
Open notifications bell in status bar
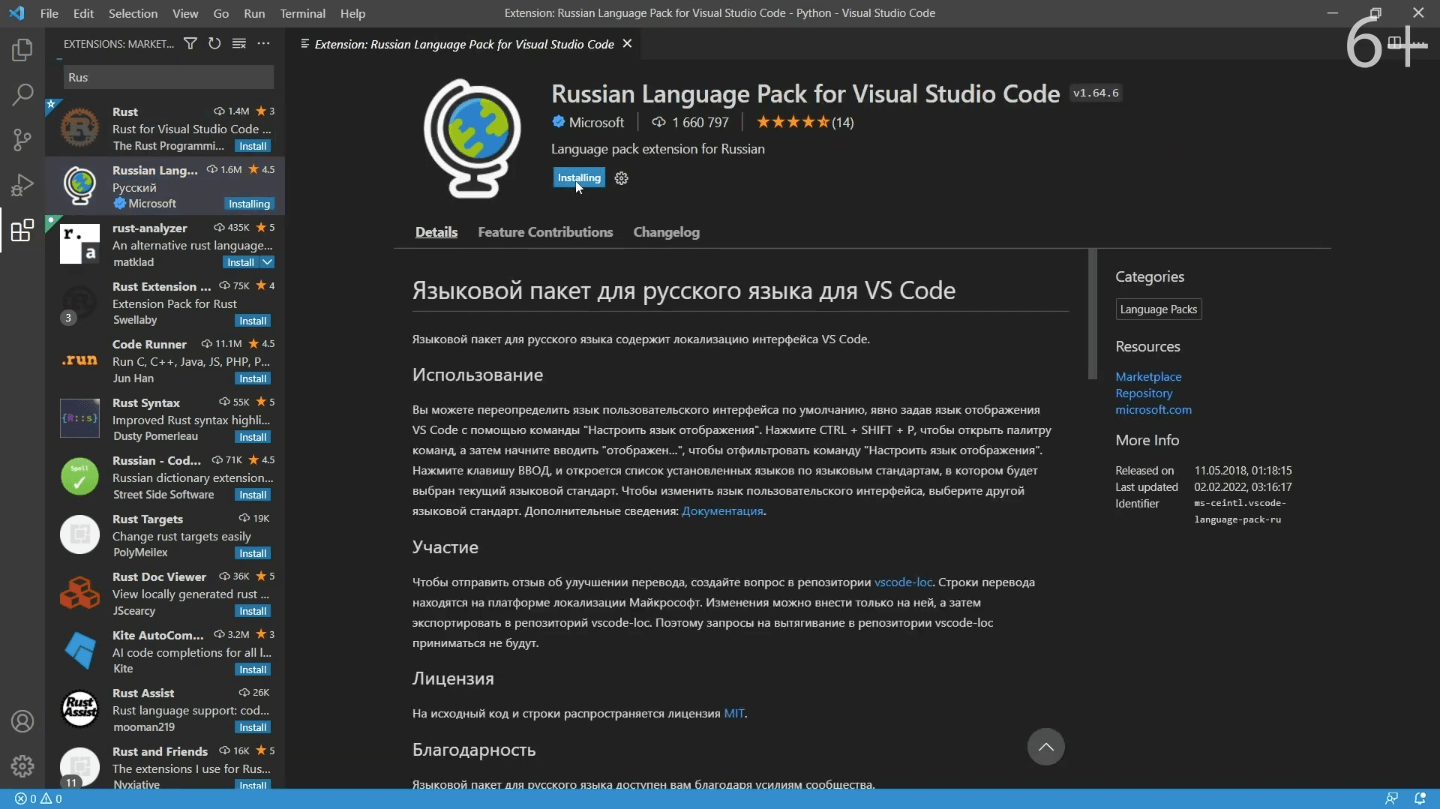click(x=1420, y=799)
